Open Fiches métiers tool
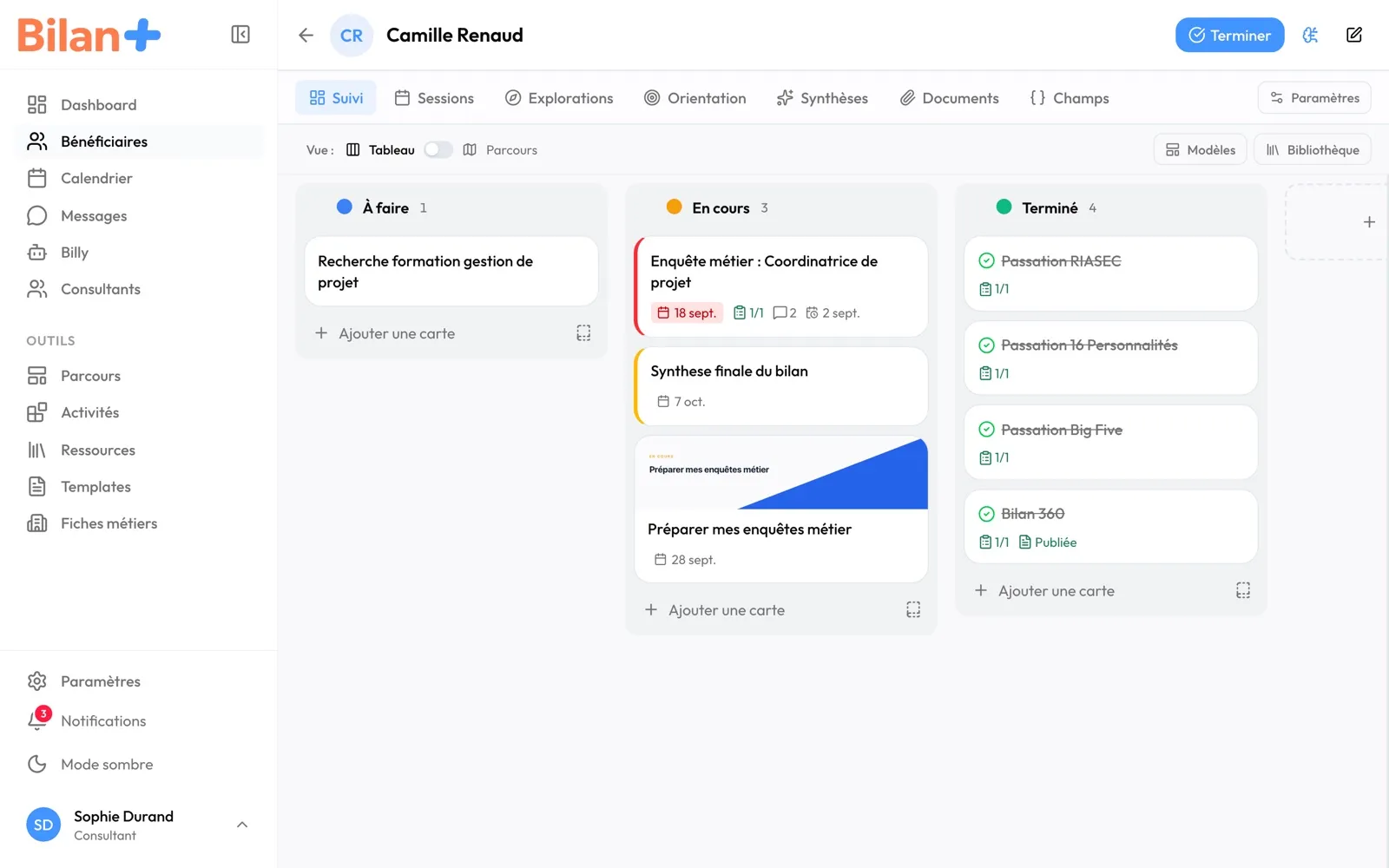The height and width of the screenshot is (868, 1389). [x=139, y=523]
